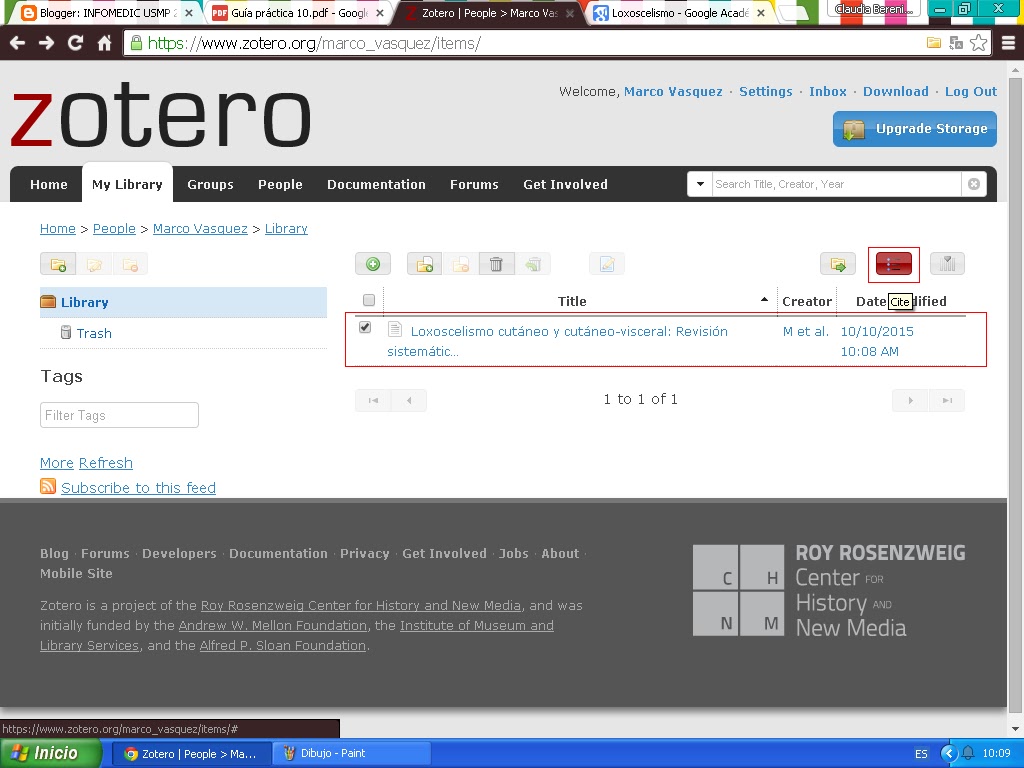Click the create collection icon in sidebar
The height and width of the screenshot is (768, 1024).
(x=58, y=264)
